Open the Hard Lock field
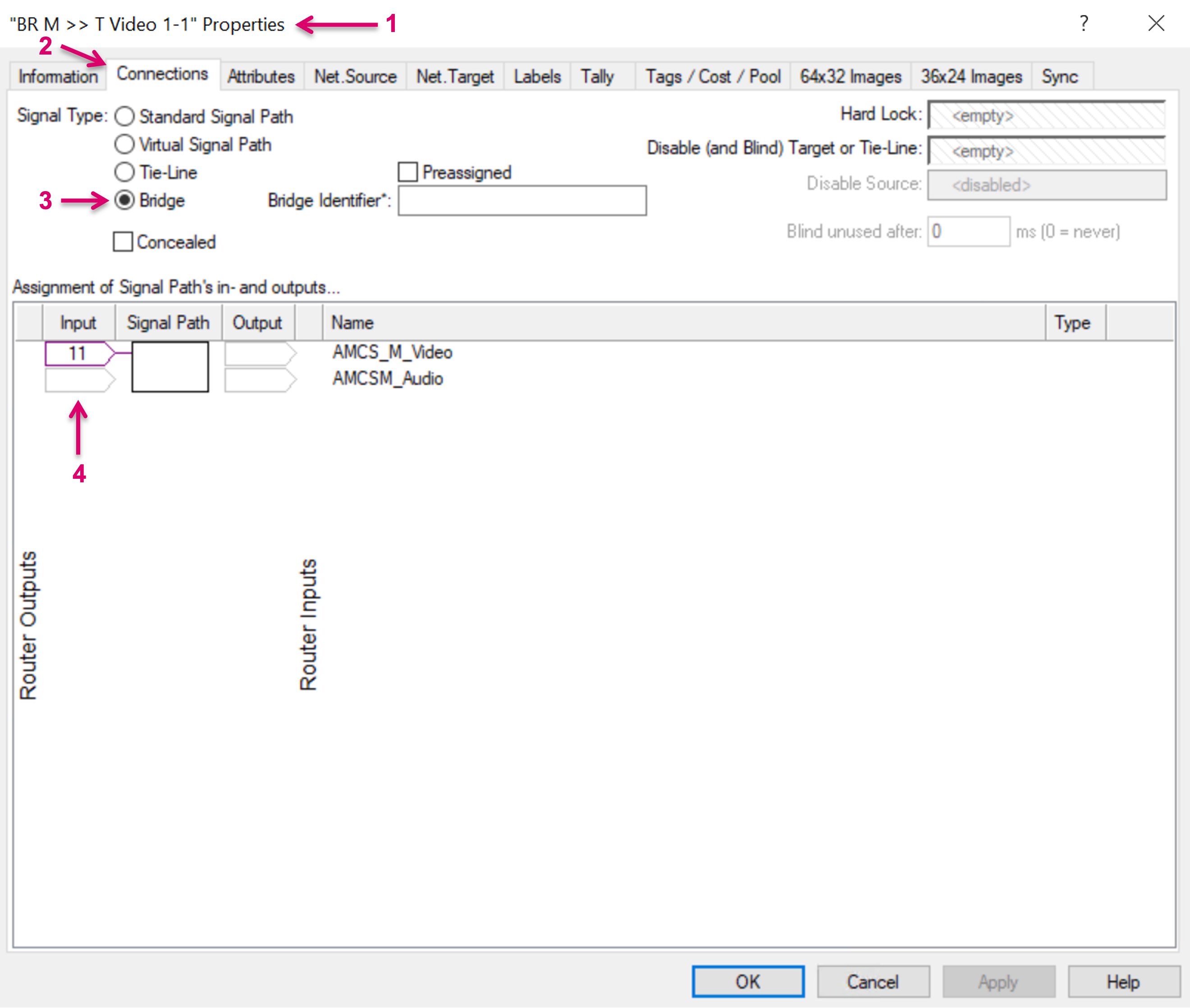Image resolution: width=1190 pixels, height=1008 pixels. (x=1046, y=115)
